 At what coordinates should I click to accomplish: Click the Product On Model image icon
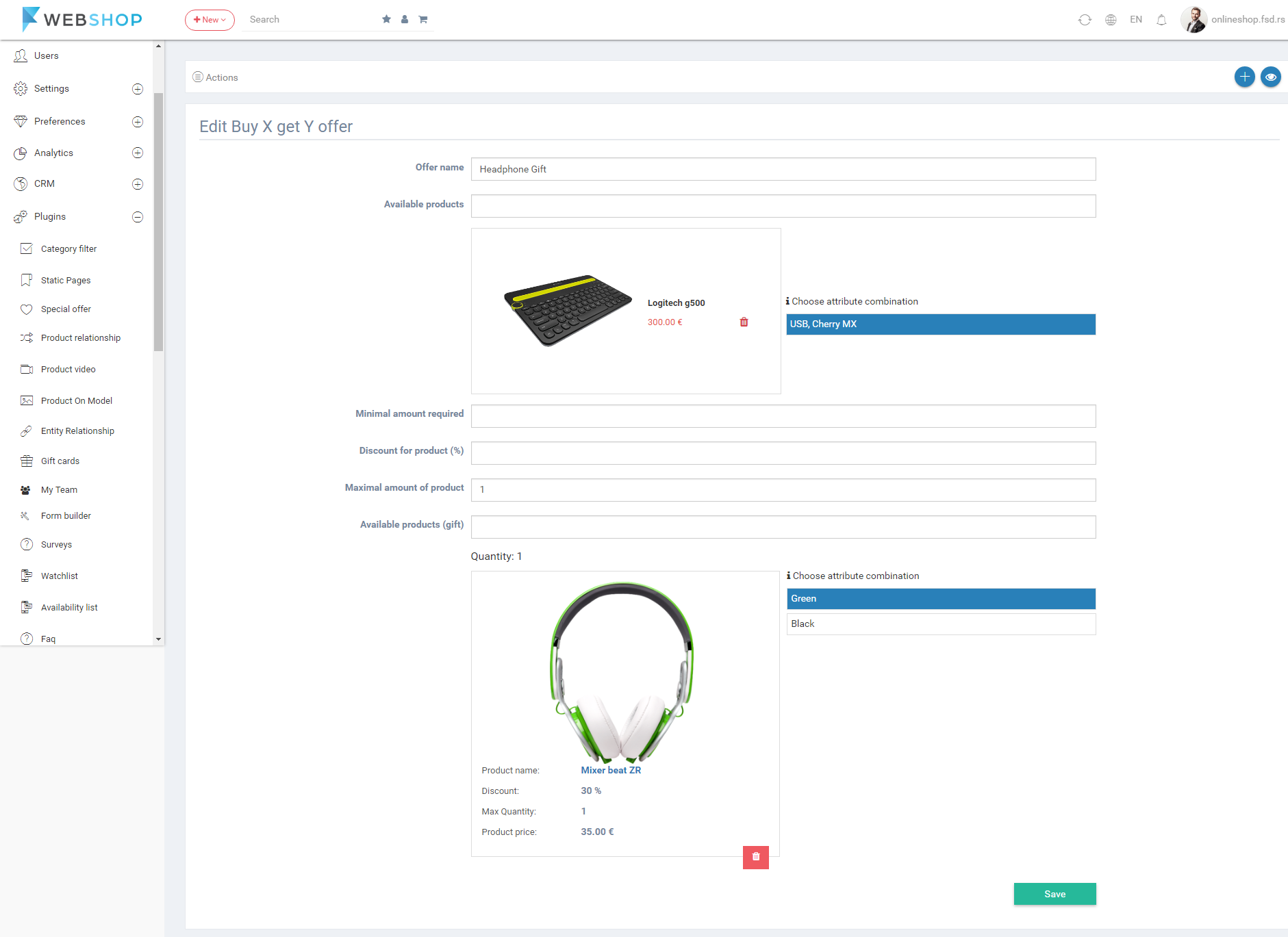click(x=27, y=400)
